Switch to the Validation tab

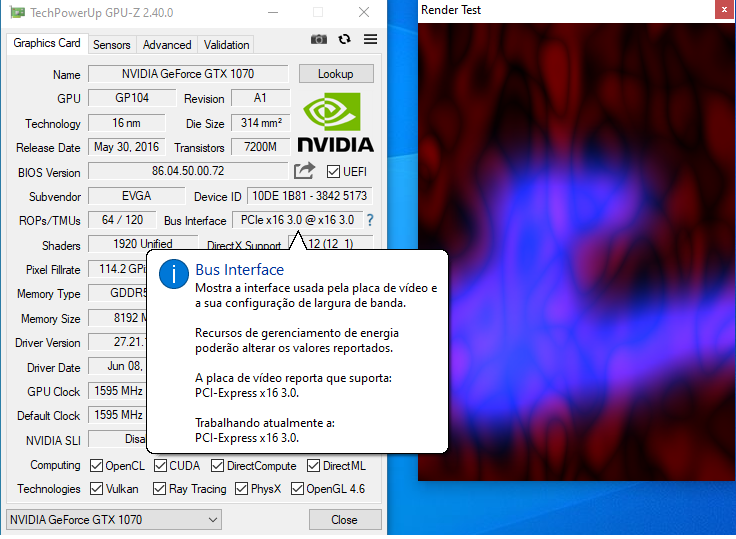pos(226,45)
